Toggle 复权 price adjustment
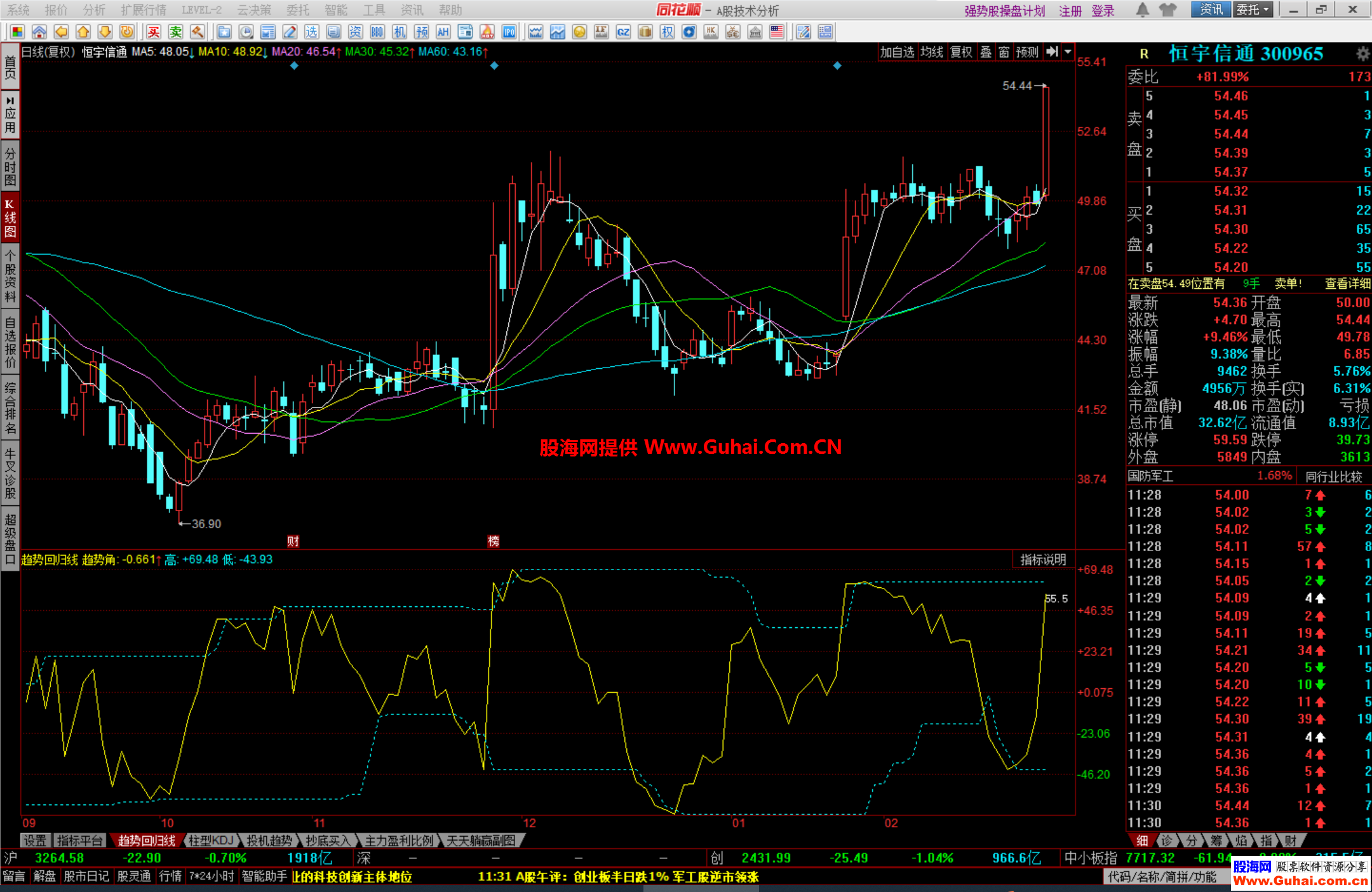The image size is (1372, 892). 961,52
